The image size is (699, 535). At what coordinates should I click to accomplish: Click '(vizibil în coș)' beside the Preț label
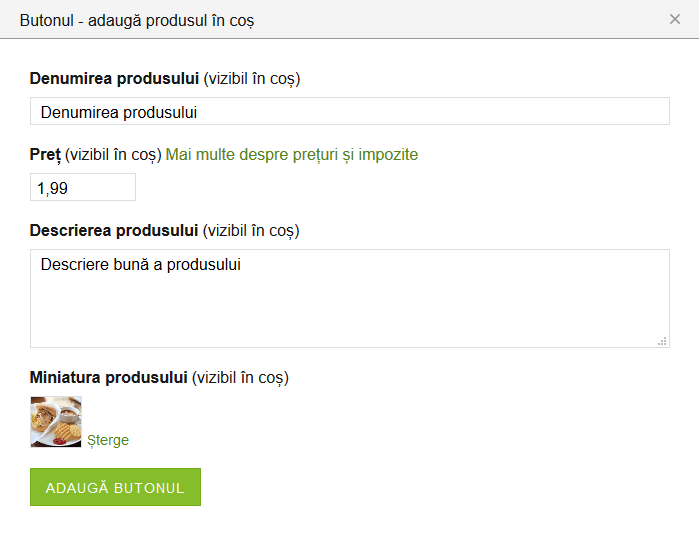pos(113,154)
